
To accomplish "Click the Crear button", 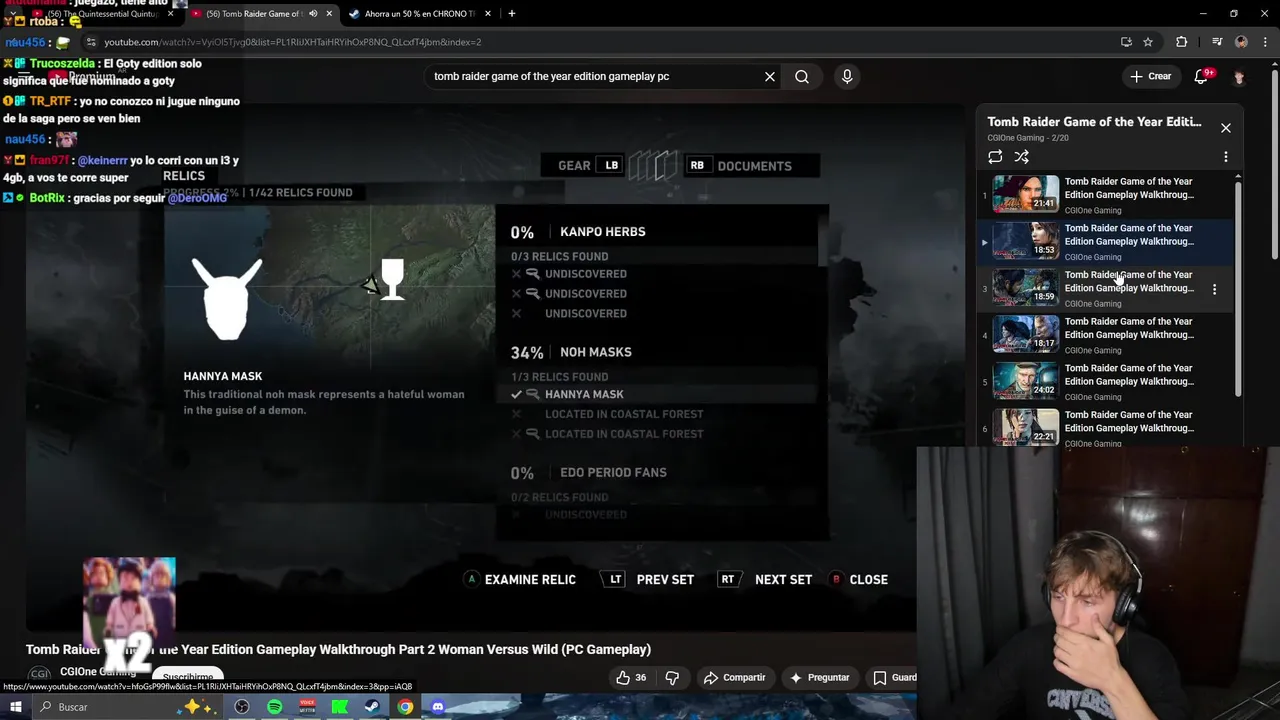I will (x=1151, y=76).
